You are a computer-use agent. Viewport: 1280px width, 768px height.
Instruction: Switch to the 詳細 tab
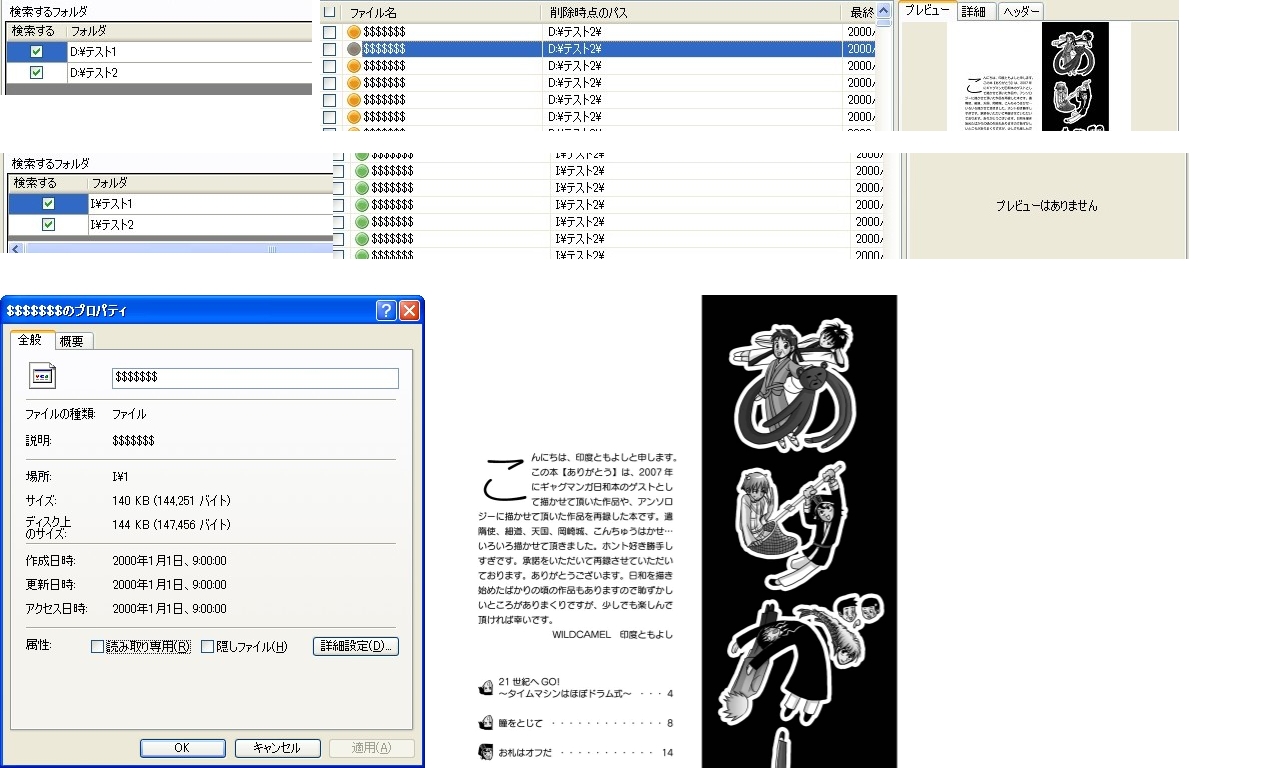973,12
